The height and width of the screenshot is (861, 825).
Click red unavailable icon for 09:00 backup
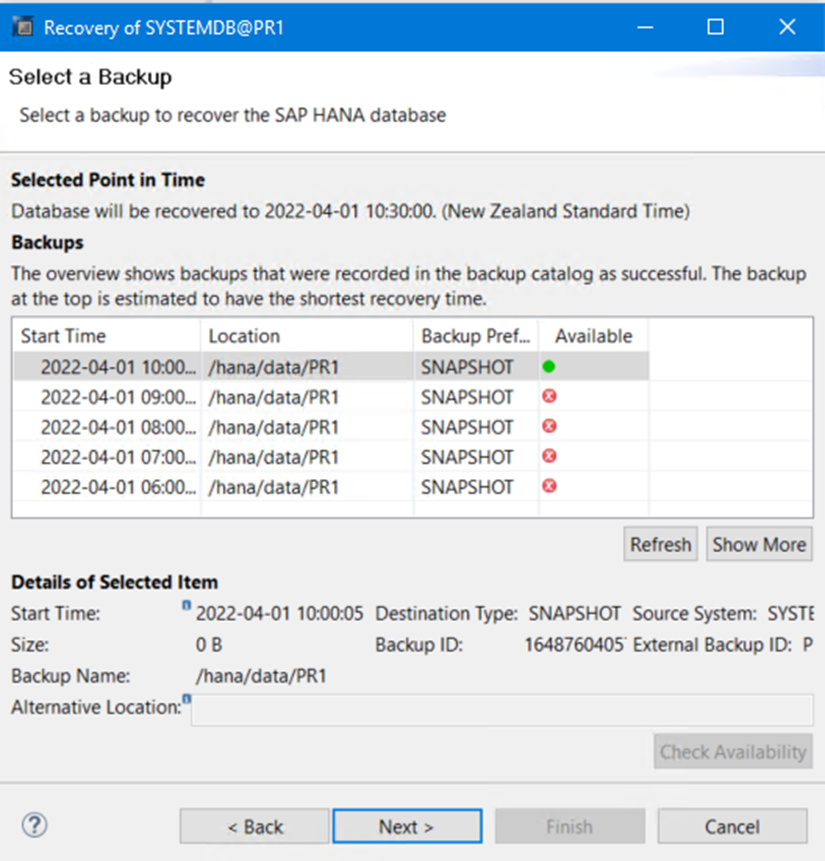549,397
